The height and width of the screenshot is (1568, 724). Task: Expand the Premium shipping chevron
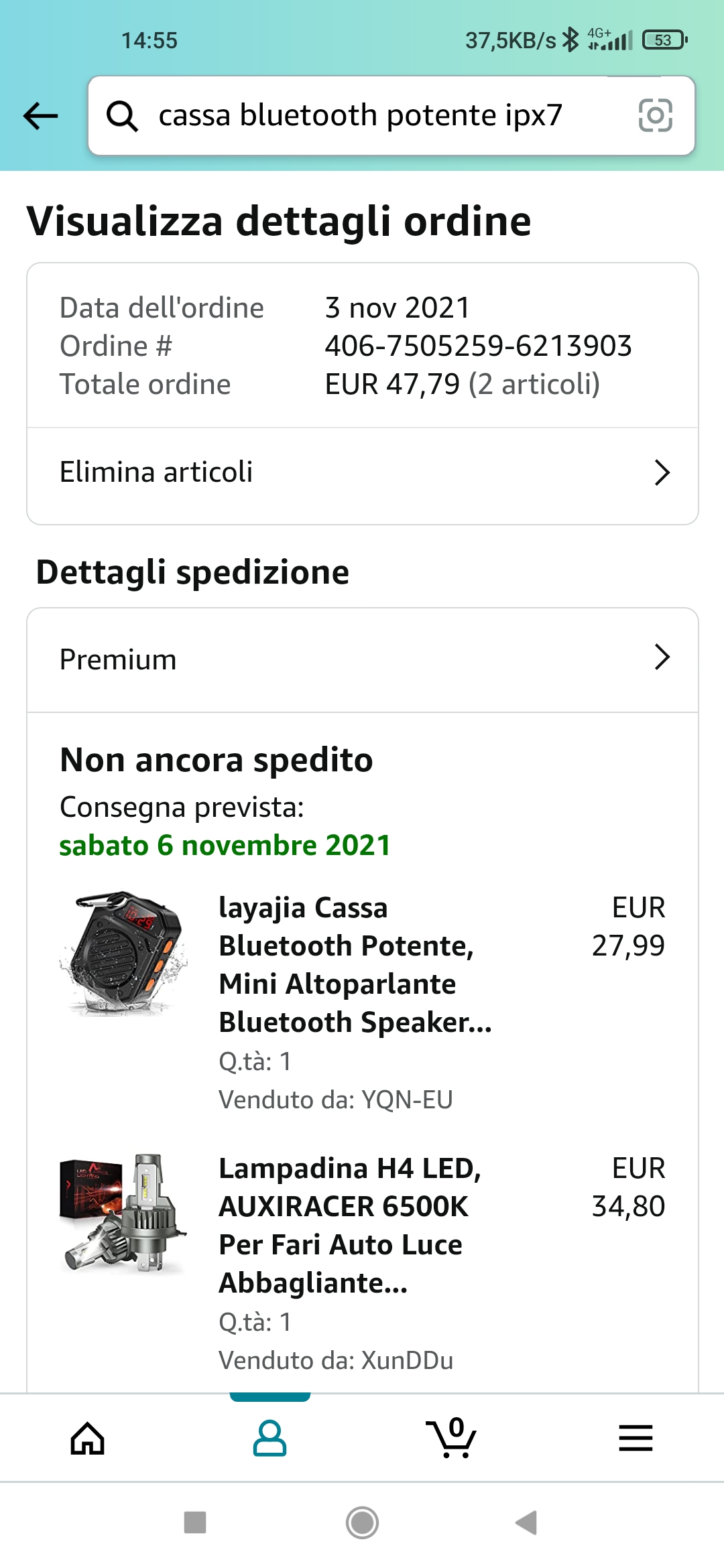662,657
